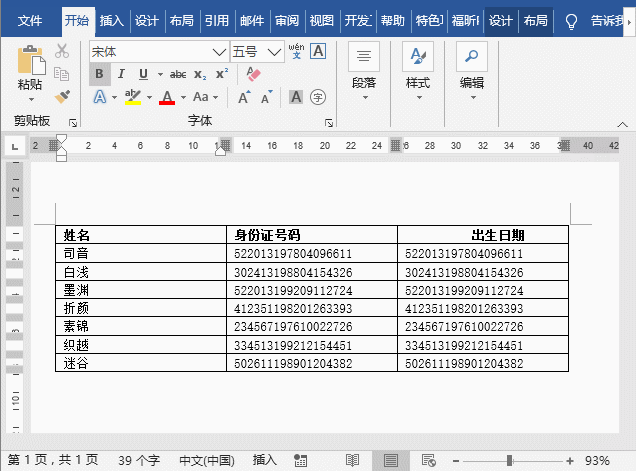Screen dimensions: 636x471
Task: Toggle superscript formatting
Action: [222, 74]
